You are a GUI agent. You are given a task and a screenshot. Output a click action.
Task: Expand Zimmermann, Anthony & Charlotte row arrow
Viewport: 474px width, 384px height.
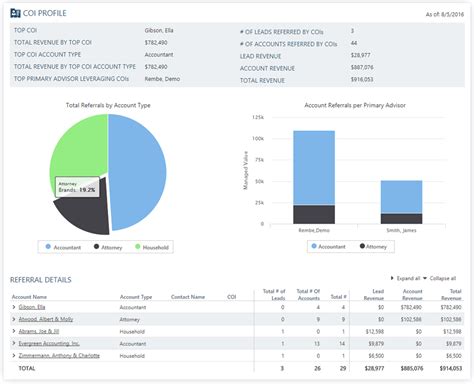(14, 355)
